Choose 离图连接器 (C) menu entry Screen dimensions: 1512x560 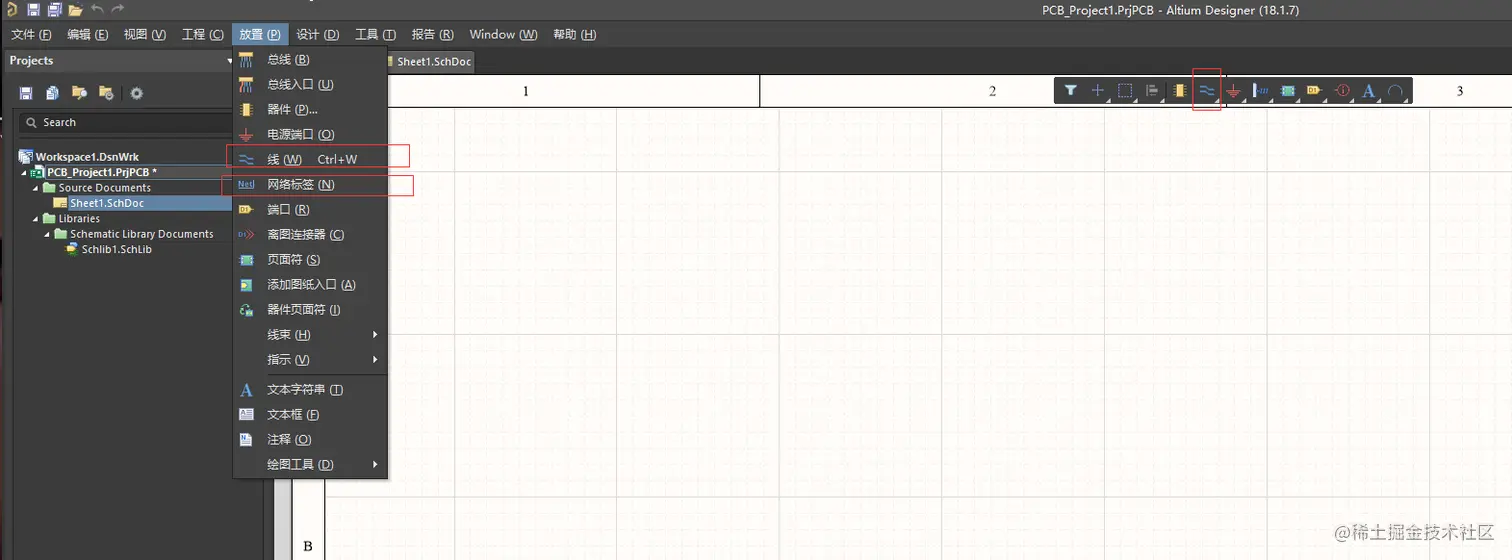[x=310, y=235]
